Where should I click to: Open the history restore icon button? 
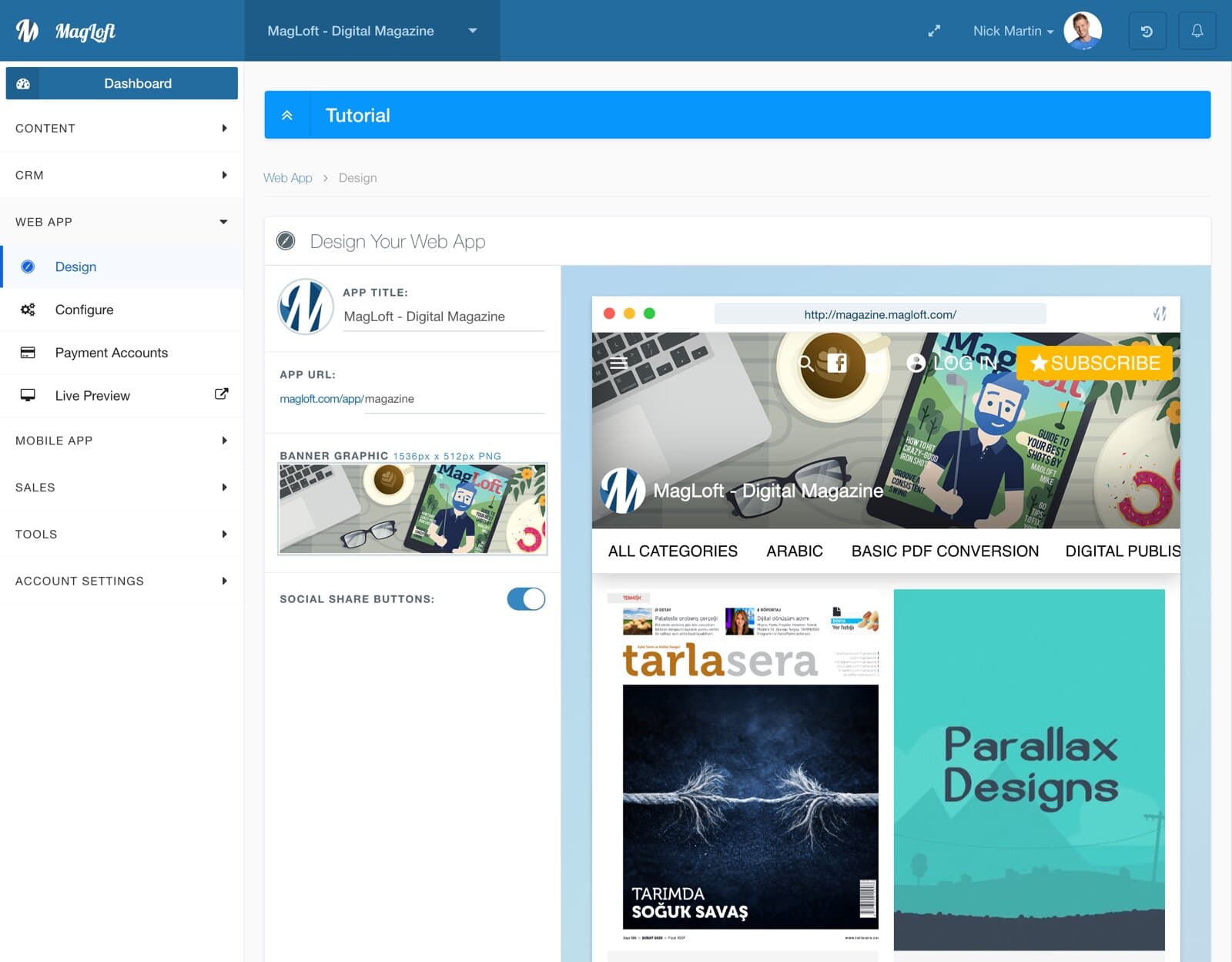(x=1147, y=31)
